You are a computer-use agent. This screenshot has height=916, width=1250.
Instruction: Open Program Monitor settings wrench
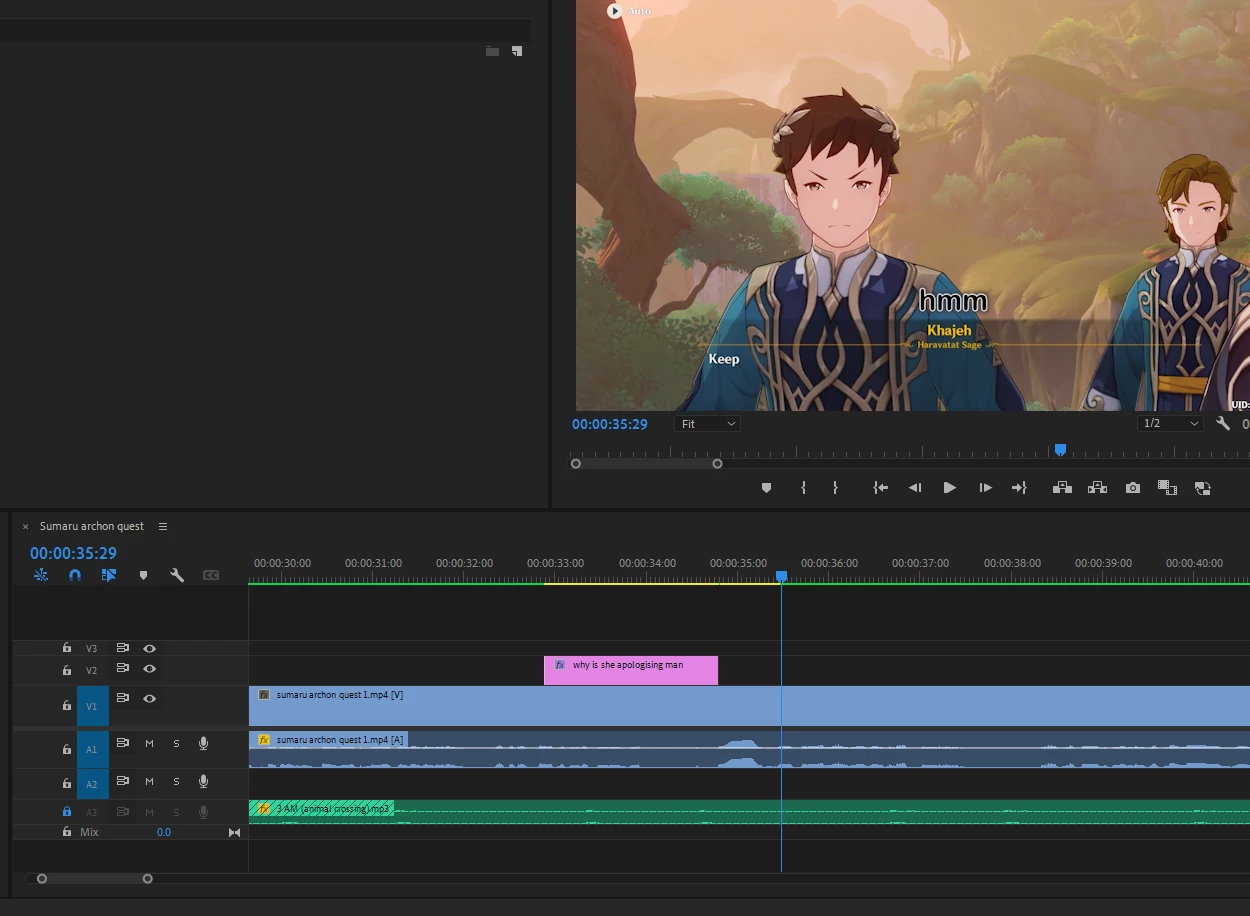[1223, 424]
